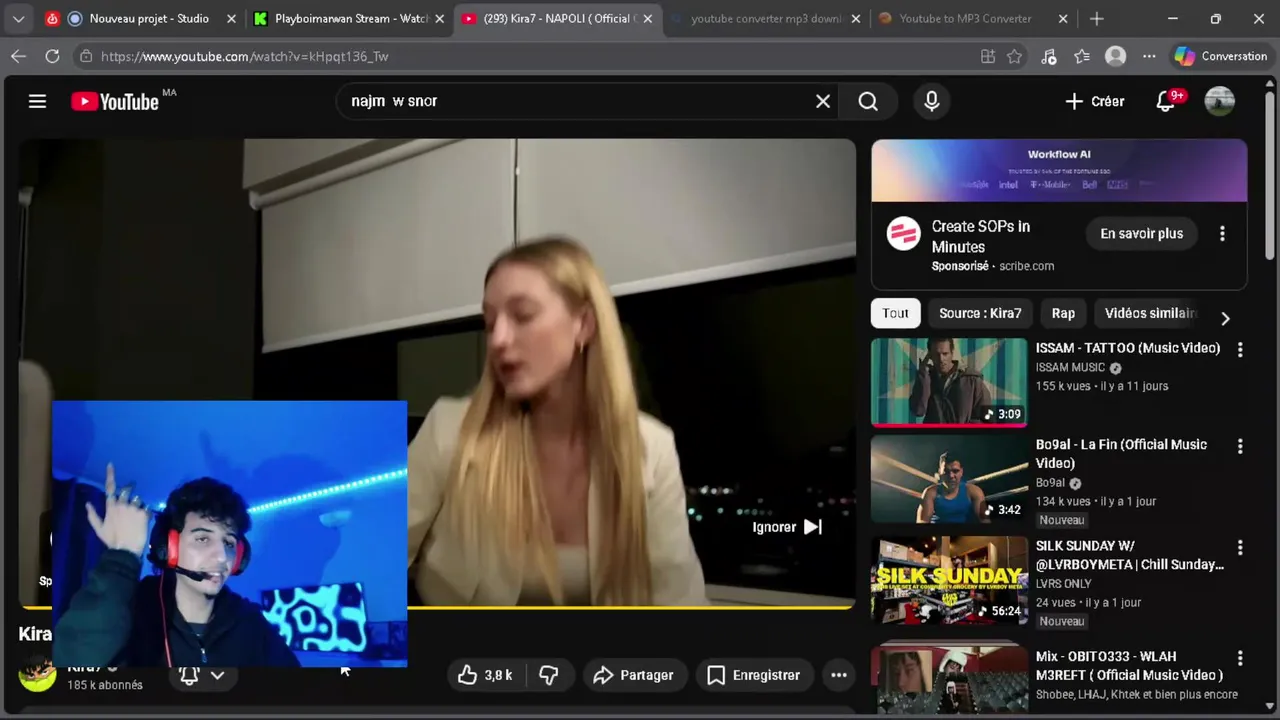1280x720 pixels.
Task: Open options for ISSAM - TATTOO video
Action: (x=1240, y=350)
